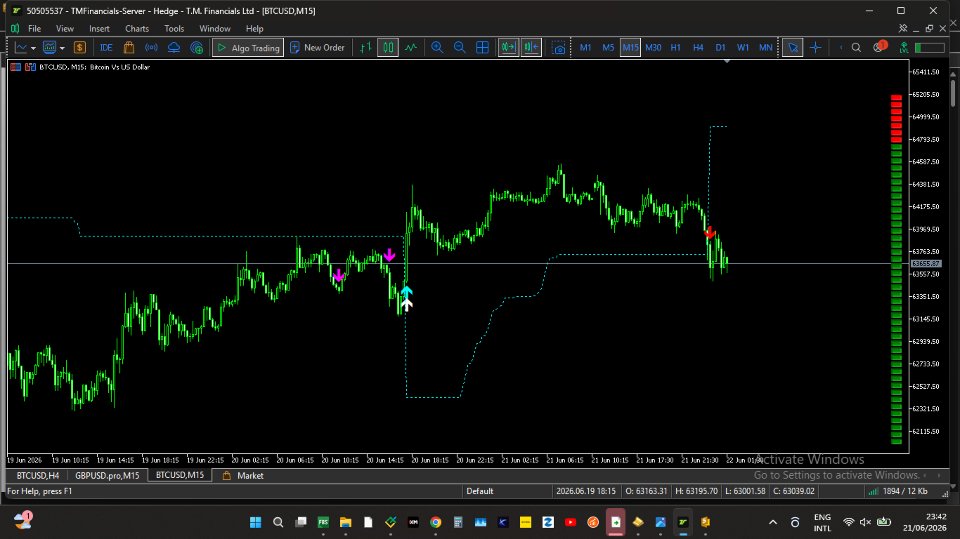The width and height of the screenshot is (960, 539).
Task: Select the M1 timeframe
Action: (585, 47)
